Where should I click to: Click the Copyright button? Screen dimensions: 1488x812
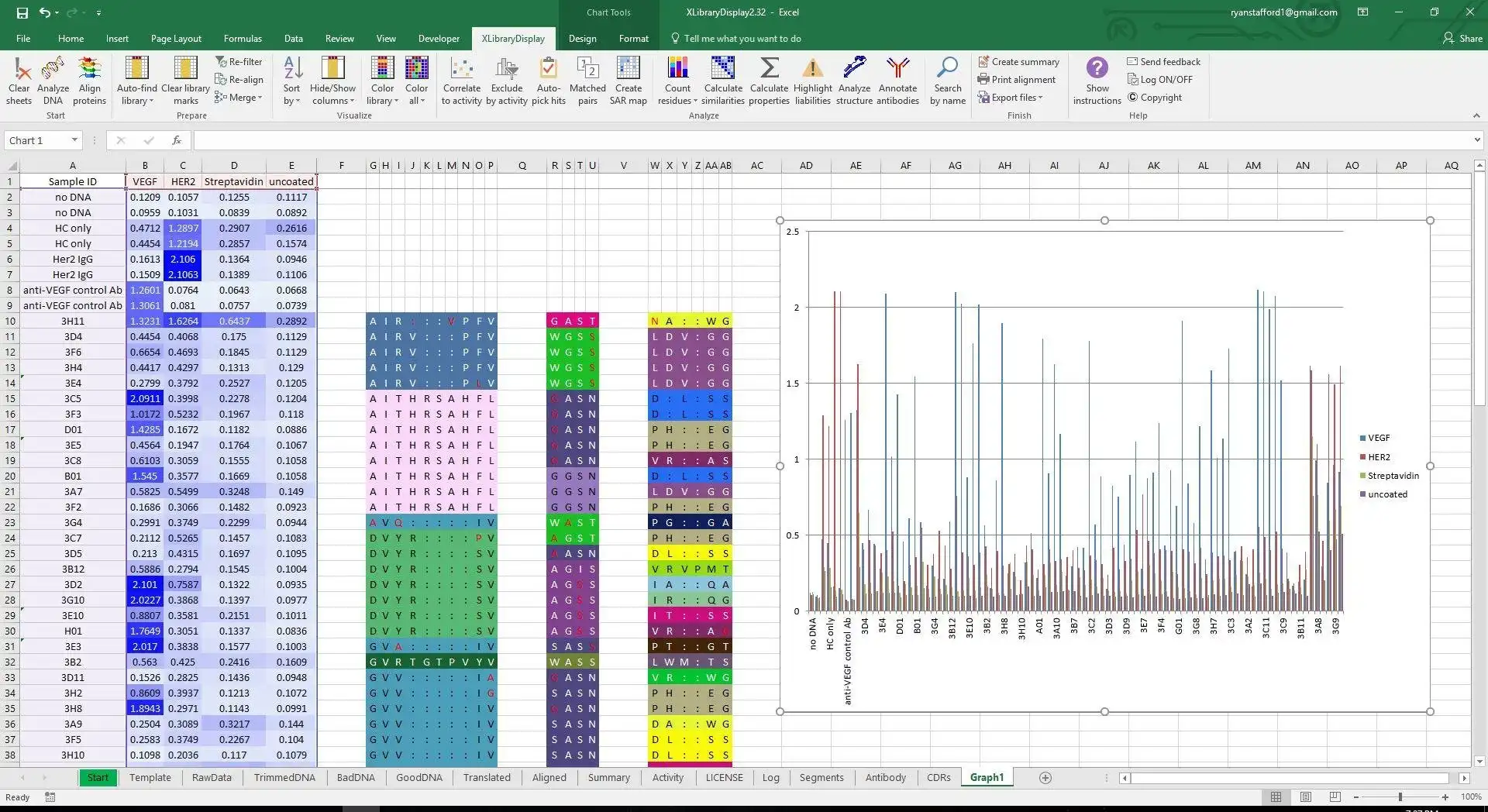1155,98
